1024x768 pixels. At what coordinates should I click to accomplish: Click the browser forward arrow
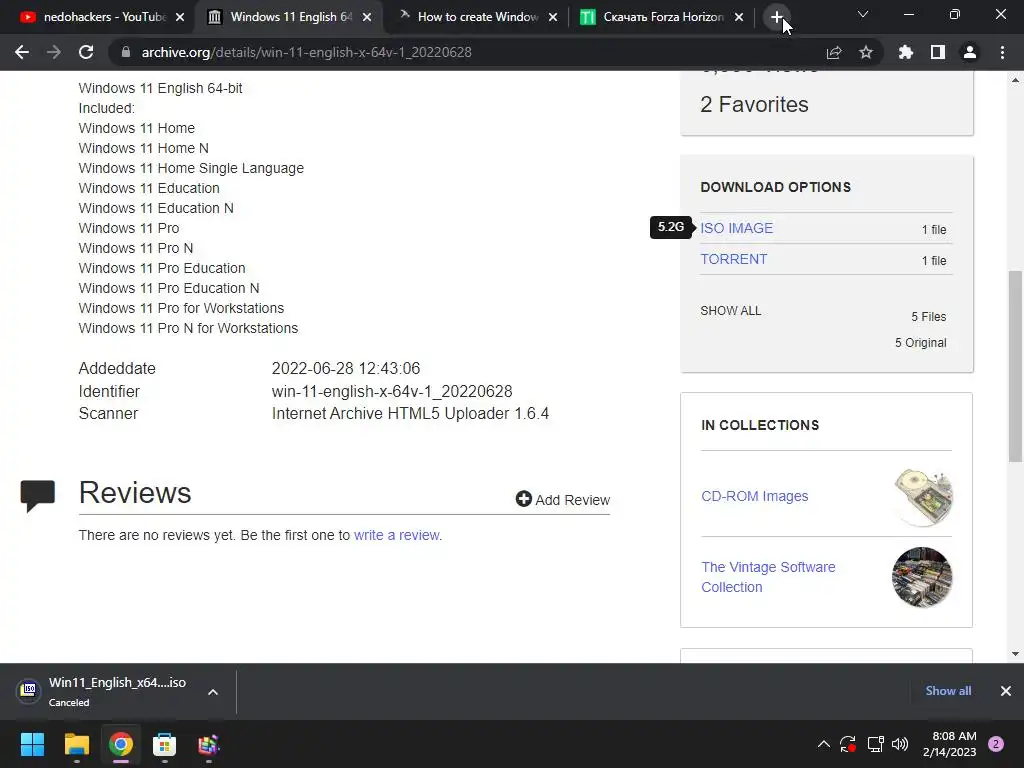pos(54,52)
